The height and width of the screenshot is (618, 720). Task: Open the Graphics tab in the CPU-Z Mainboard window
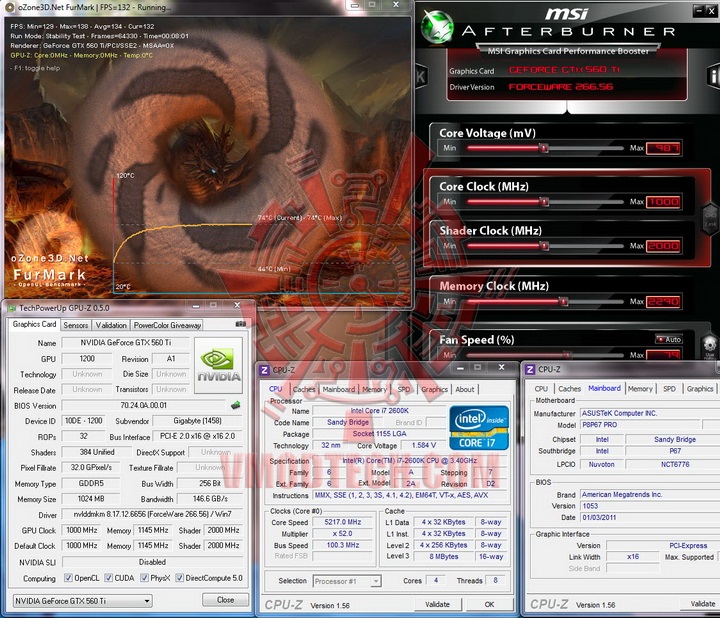click(700, 389)
